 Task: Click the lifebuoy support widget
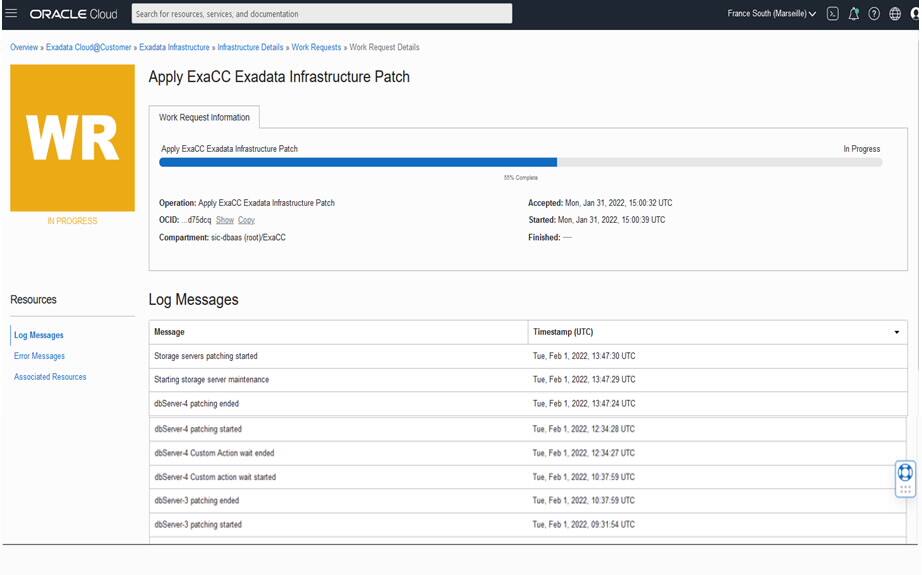pyautogui.click(x=905, y=472)
